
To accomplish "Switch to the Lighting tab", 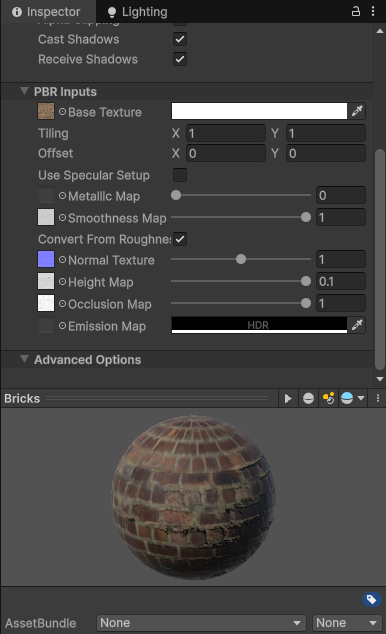I will (137, 12).
